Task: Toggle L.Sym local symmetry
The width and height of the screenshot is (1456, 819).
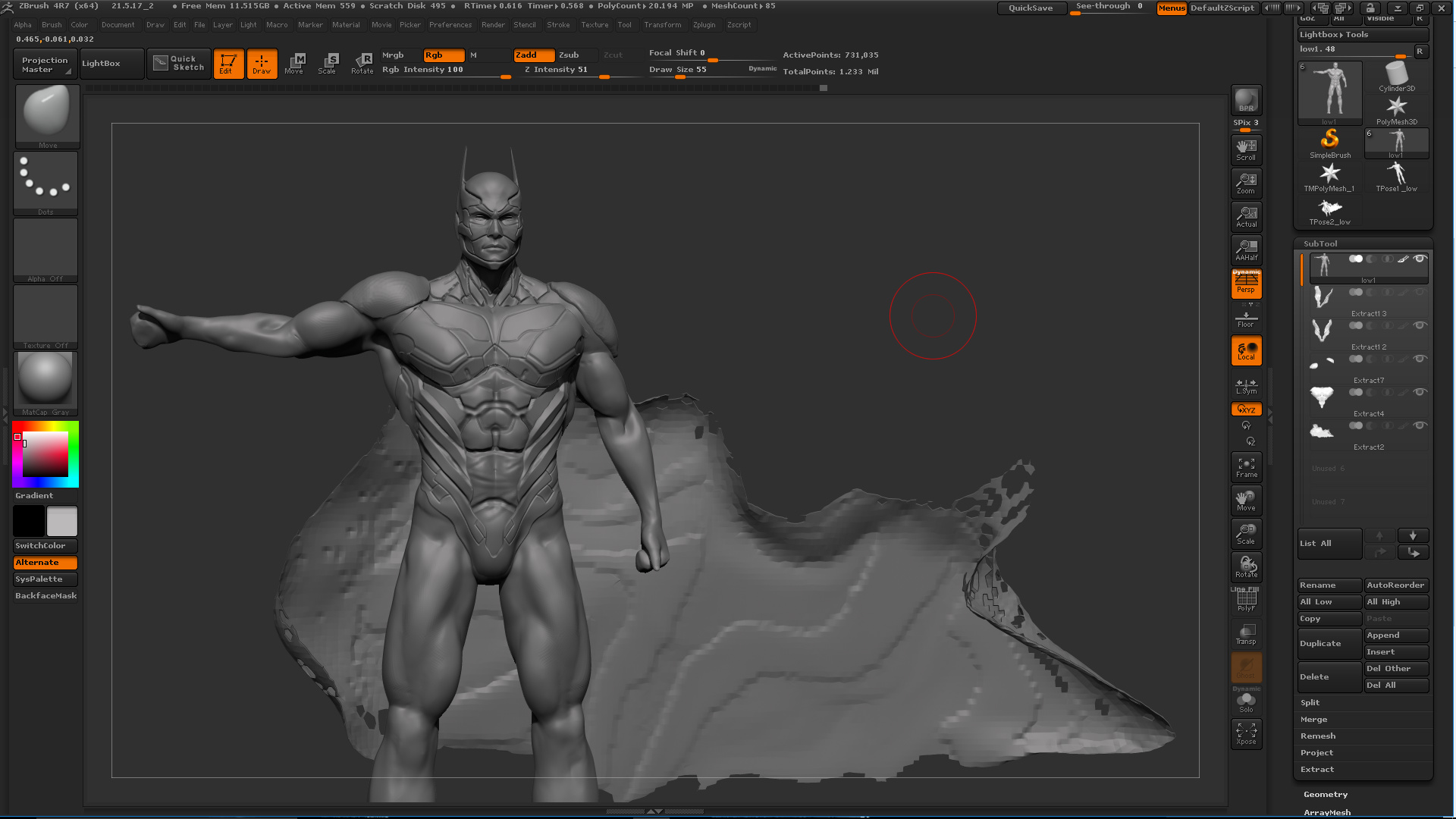Action: pyautogui.click(x=1246, y=387)
